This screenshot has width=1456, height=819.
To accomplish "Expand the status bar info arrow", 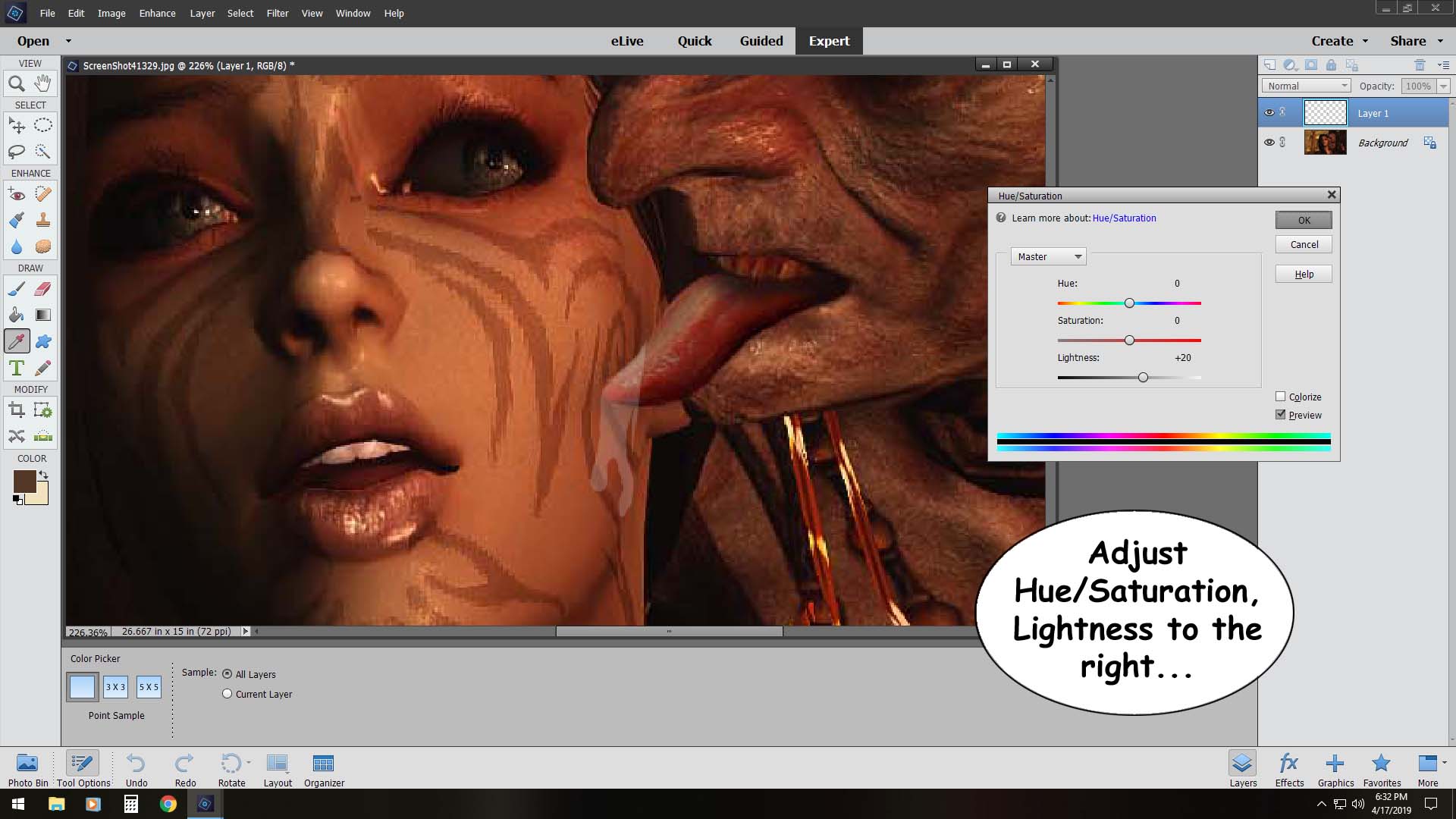I will tap(245, 631).
